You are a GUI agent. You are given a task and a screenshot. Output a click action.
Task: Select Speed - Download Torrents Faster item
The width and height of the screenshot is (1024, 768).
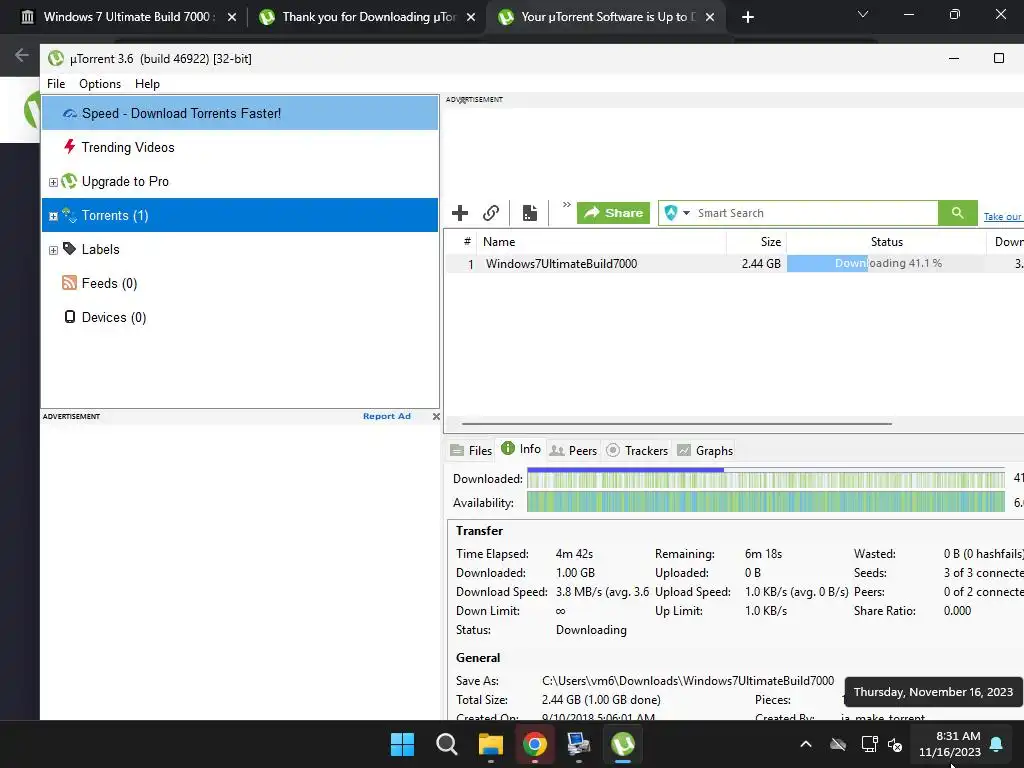(240, 113)
